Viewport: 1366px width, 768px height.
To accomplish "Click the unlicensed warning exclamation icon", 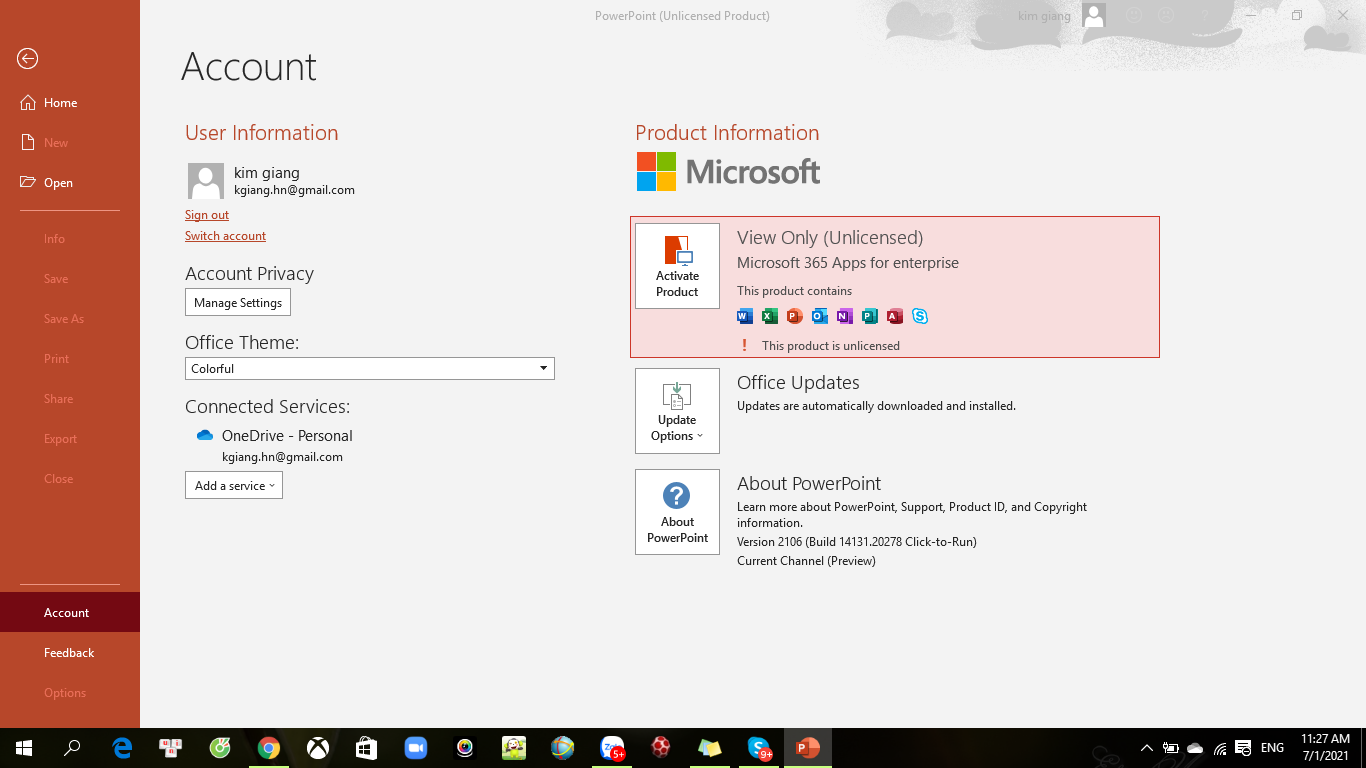I will (x=744, y=345).
